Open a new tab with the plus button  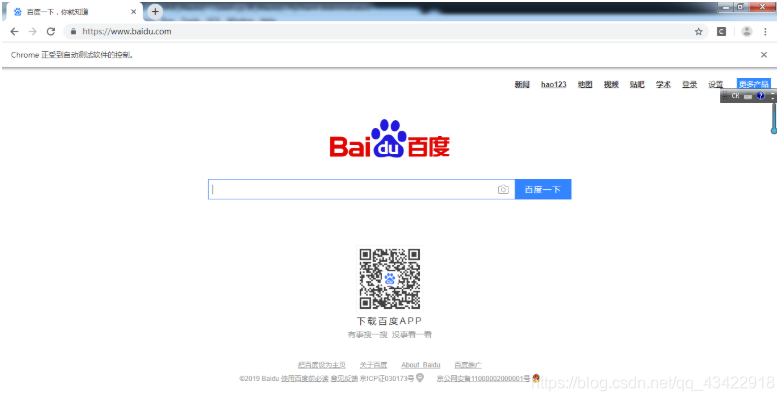156,11
